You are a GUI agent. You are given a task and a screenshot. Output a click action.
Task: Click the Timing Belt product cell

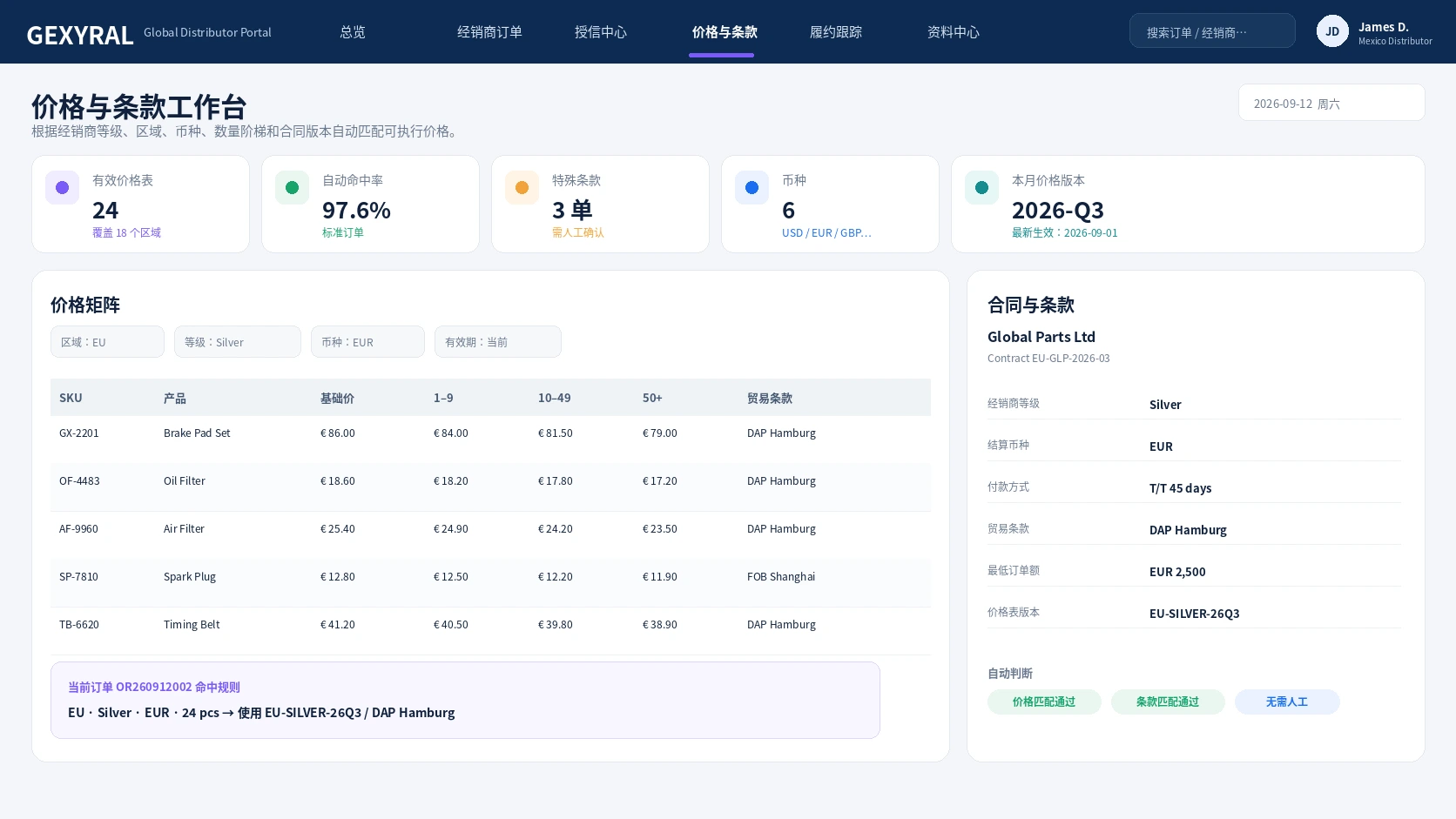[x=192, y=624]
